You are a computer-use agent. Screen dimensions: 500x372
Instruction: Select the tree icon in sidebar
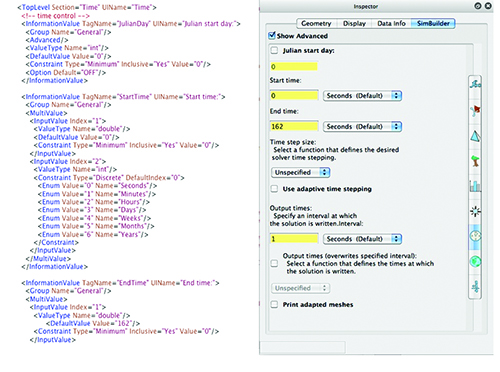475,161
